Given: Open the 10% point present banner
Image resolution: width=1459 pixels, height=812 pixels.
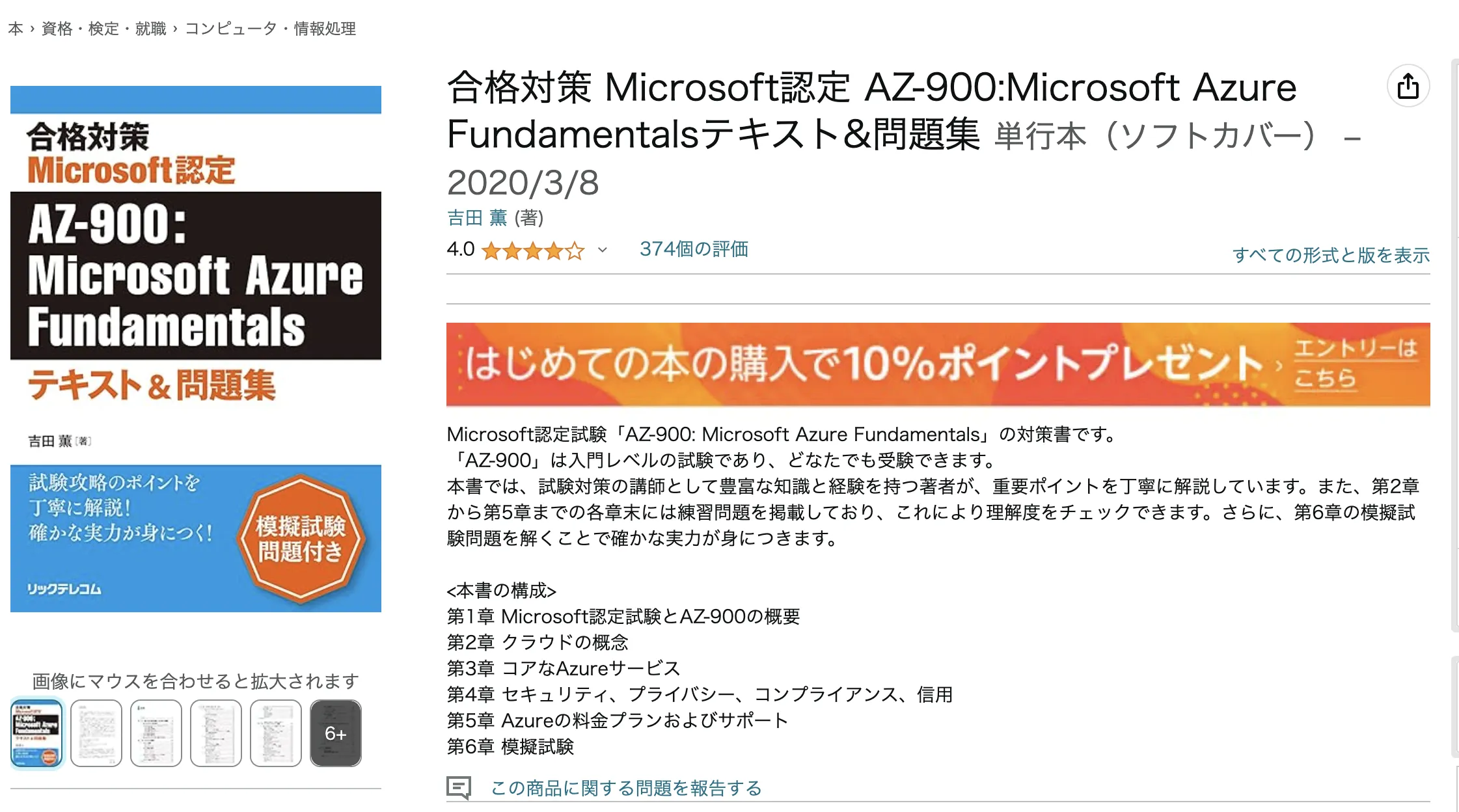Looking at the screenshot, I should (938, 364).
